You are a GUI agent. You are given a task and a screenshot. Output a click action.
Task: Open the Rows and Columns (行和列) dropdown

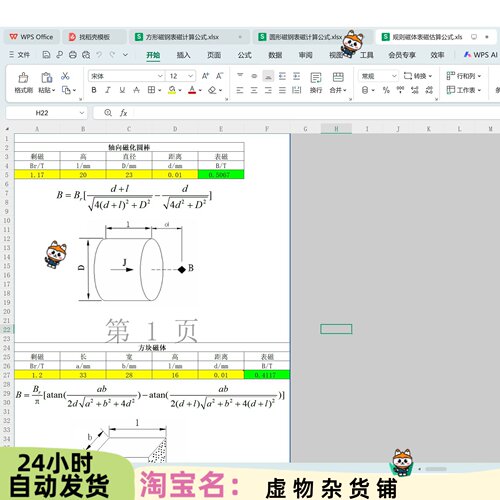click(464, 76)
